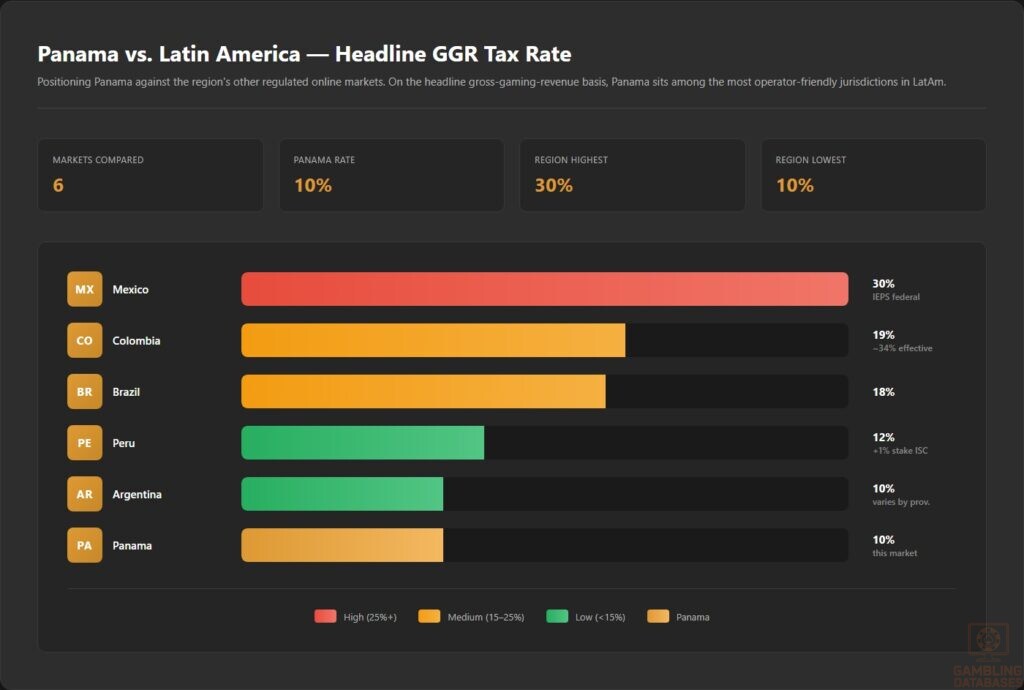Select the red High (25%+) legend swatch
1024x690 pixels.
pos(325,616)
